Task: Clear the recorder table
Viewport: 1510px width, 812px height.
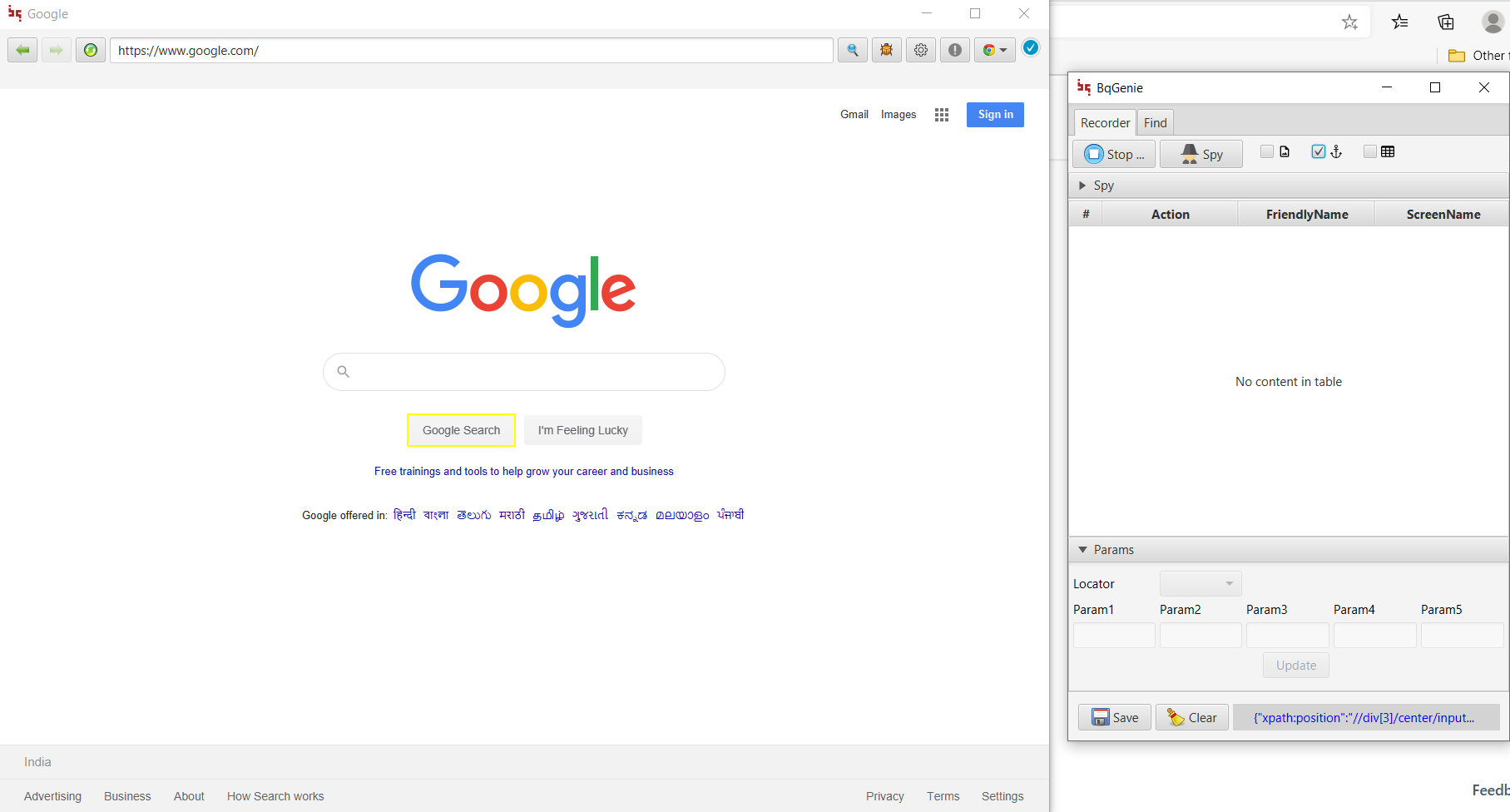Action: [x=1192, y=717]
